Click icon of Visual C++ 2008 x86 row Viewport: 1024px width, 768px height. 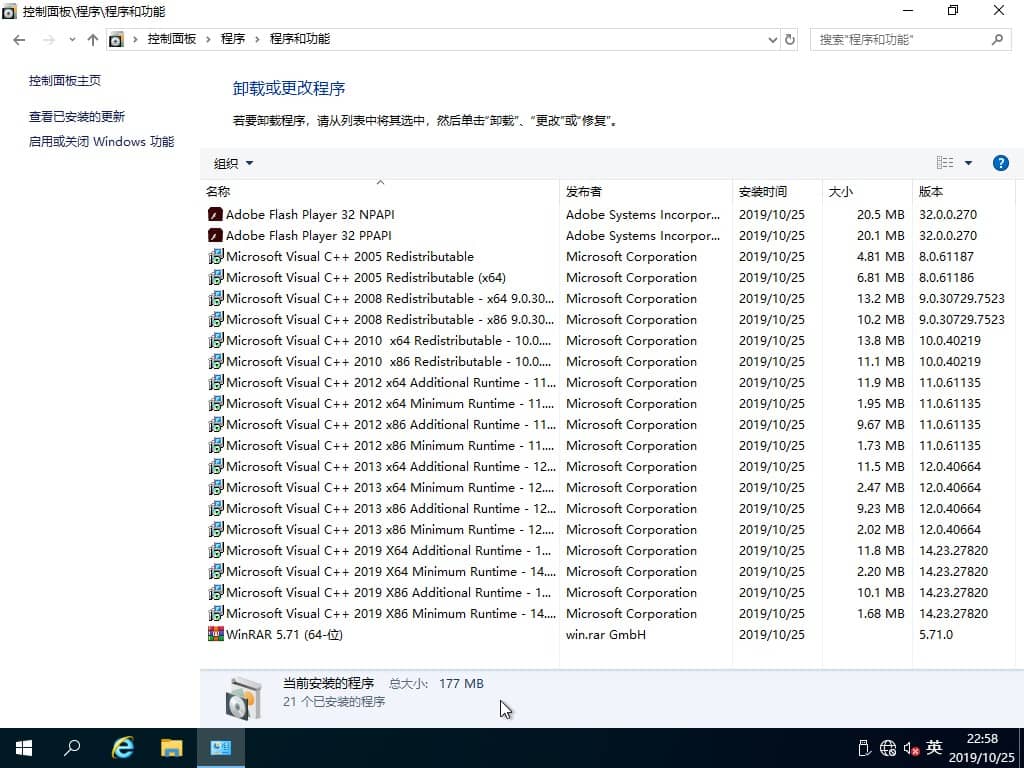tap(216, 319)
